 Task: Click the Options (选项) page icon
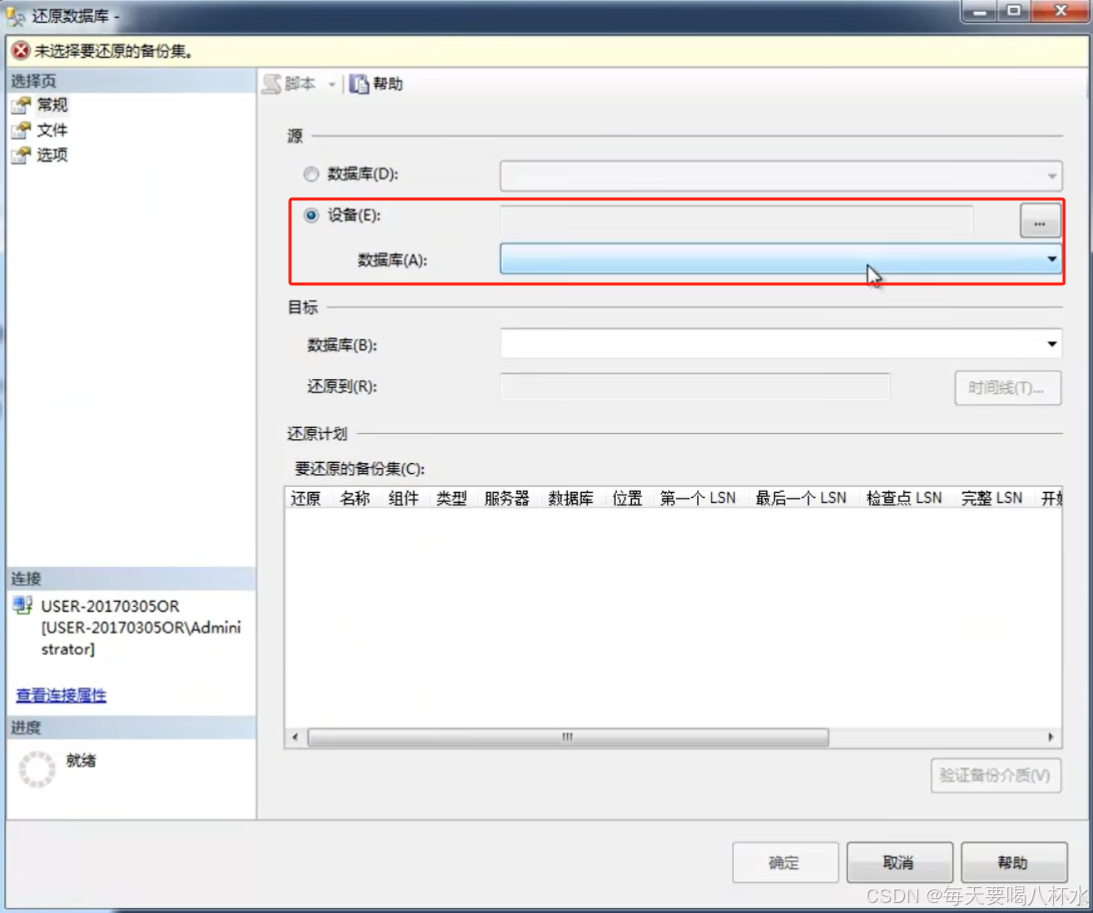pyautogui.click(x=21, y=155)
